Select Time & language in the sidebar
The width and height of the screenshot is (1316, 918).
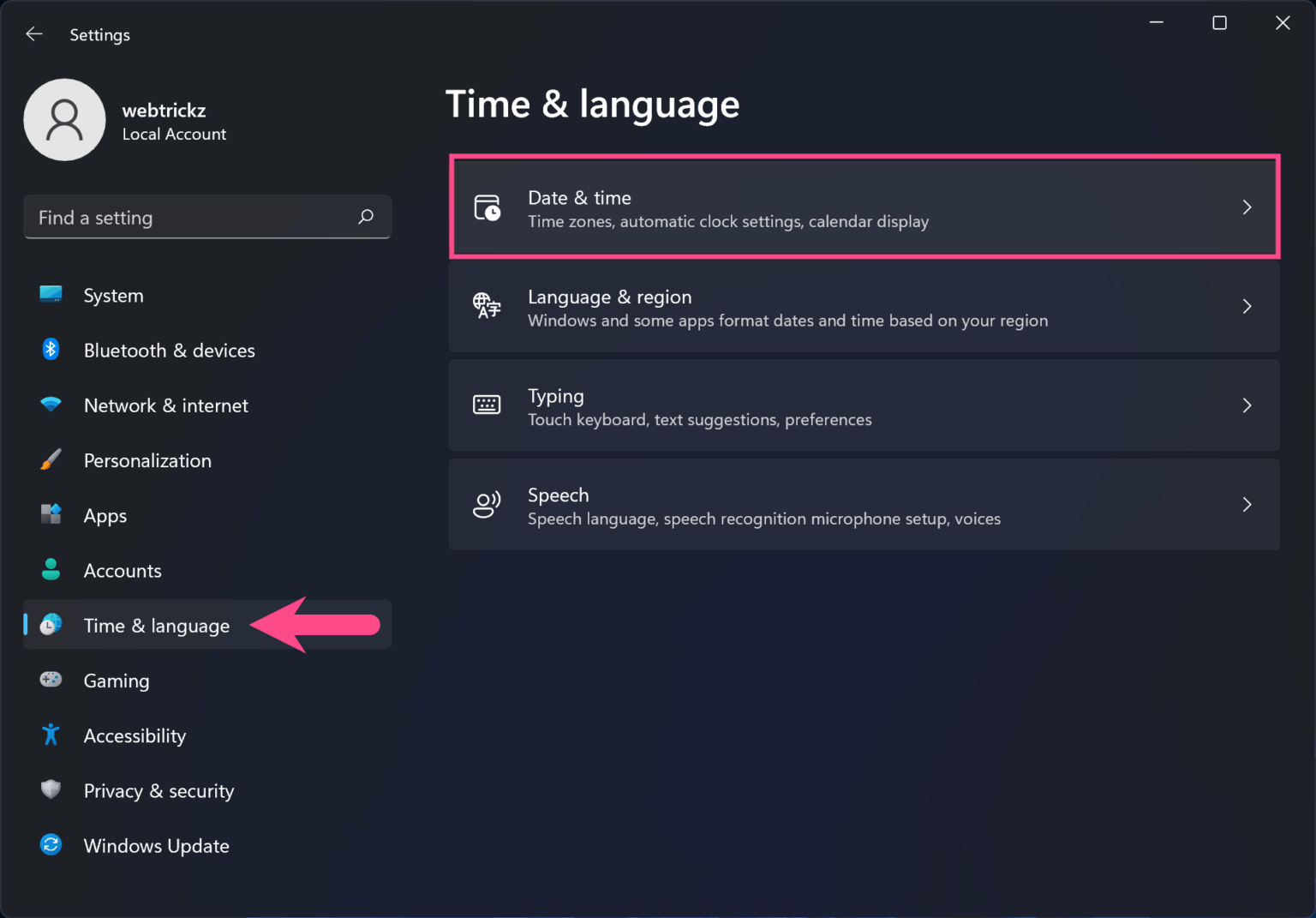coord(157,625)
